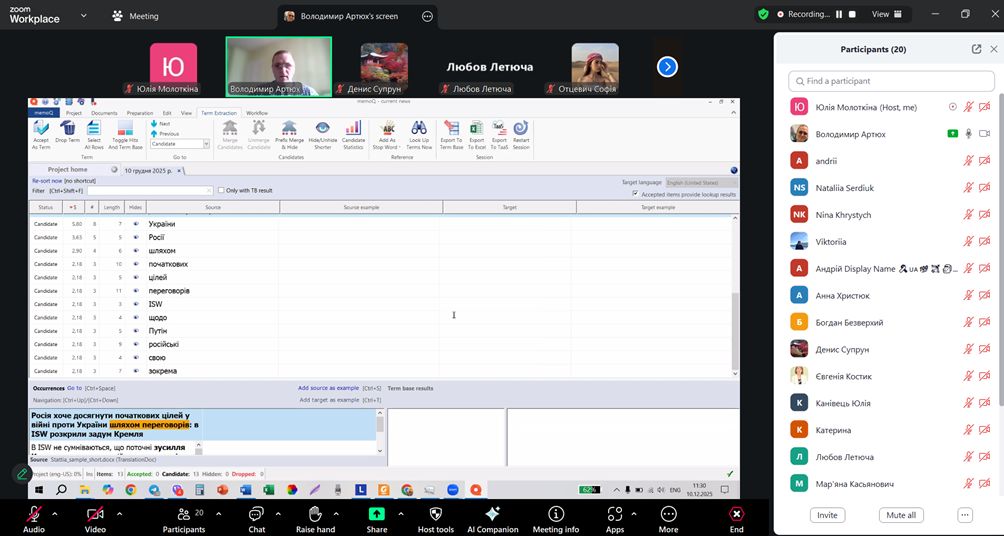Toggle Audio mute microphone
The image size is (1004, 536).
coord(33,514)
